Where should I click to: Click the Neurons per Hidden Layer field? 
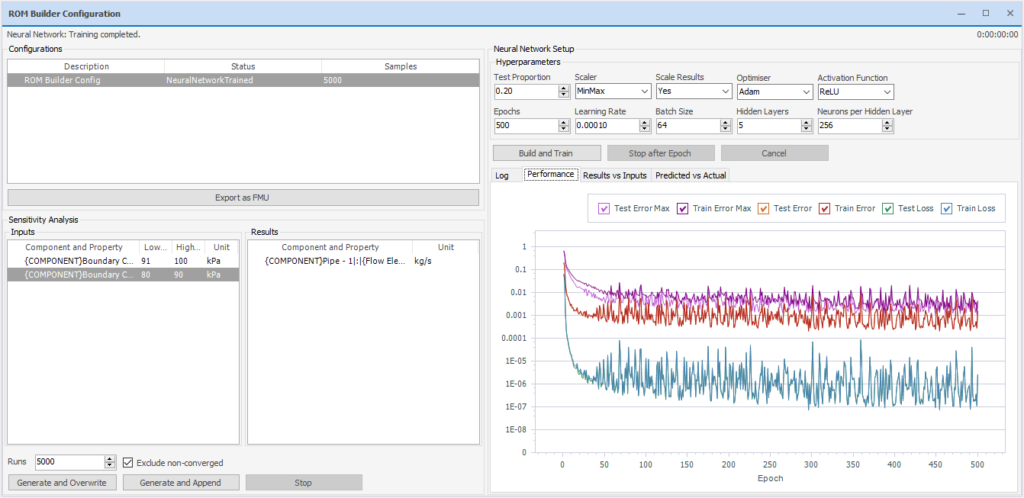coord(850,125)
